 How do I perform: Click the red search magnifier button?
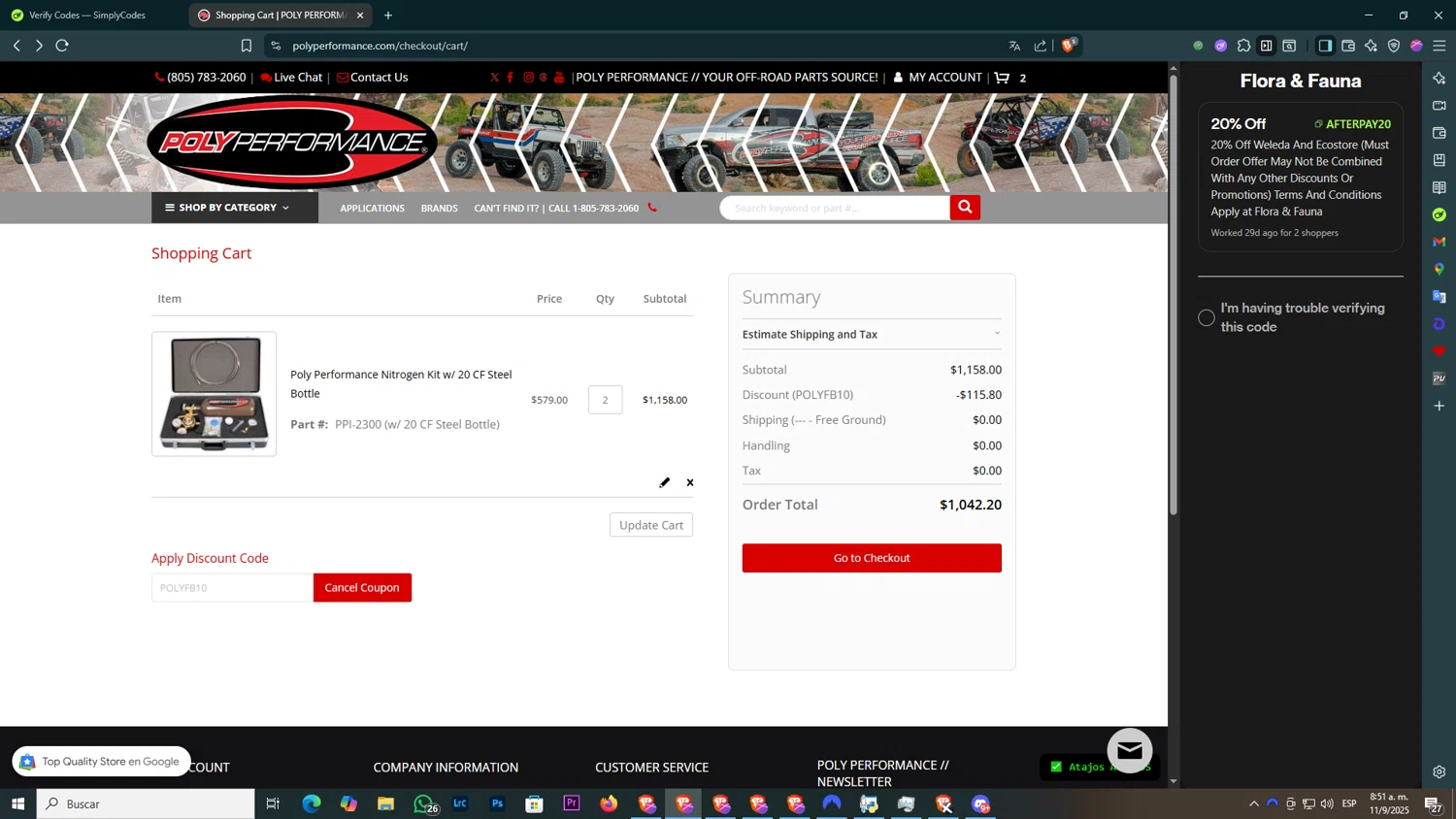(965, 208)
